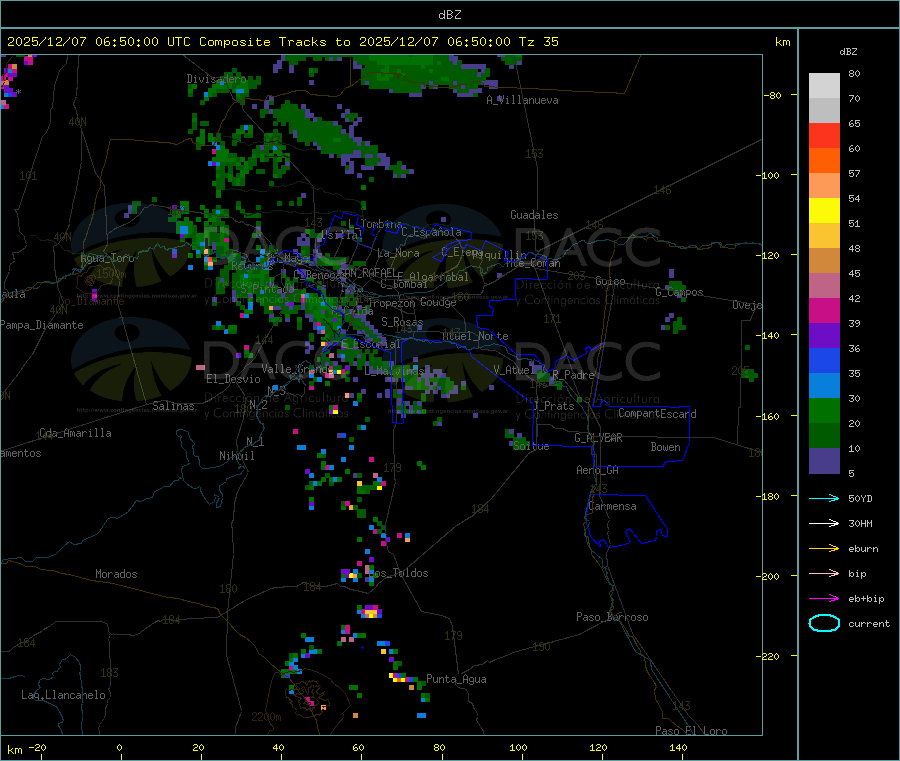Click the Agua_Toro map label
This screenshot has height=761, width=900.
click(x=107, y=258)
